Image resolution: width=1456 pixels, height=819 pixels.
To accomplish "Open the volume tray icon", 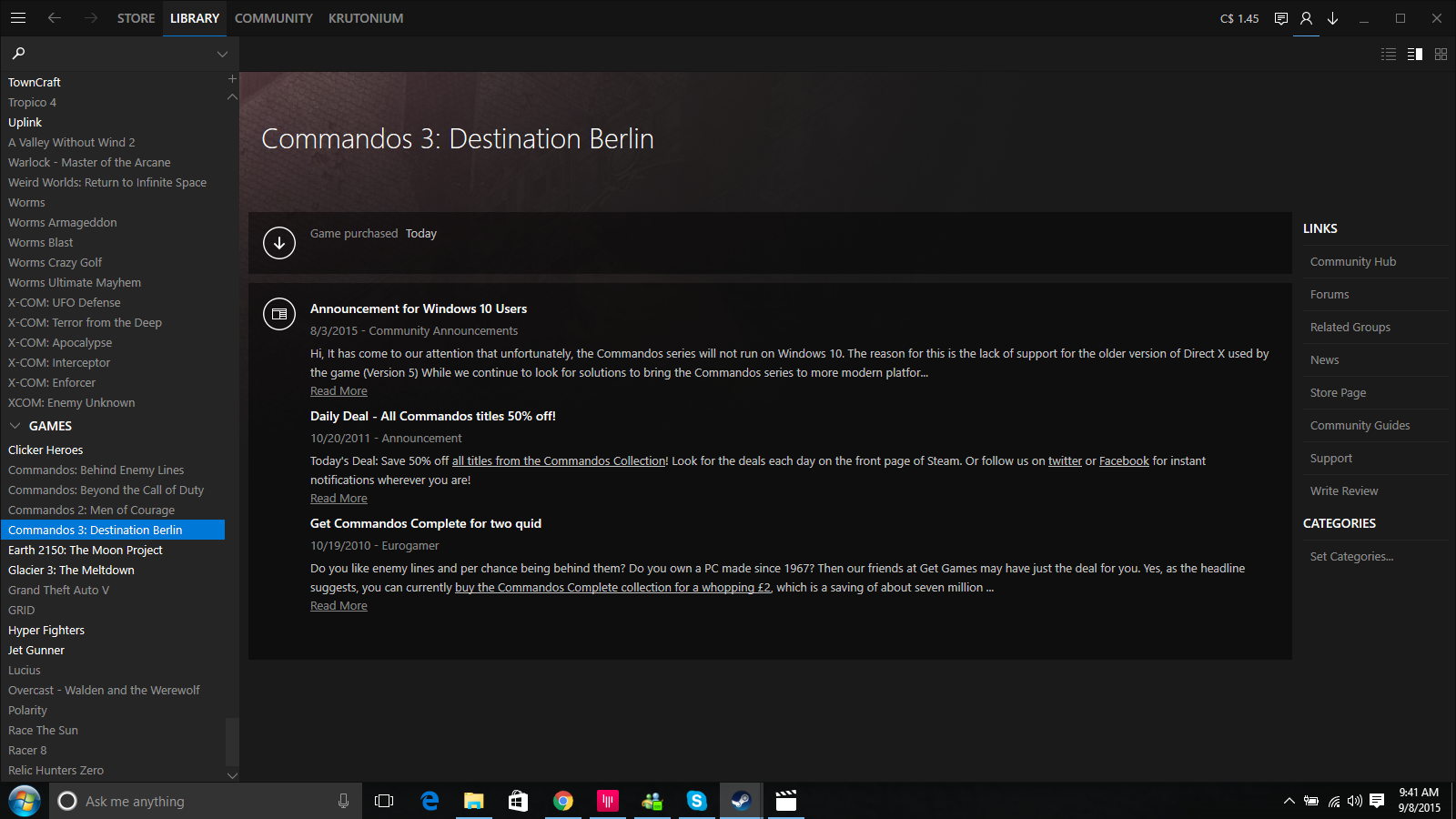I will click(1355, 801).
